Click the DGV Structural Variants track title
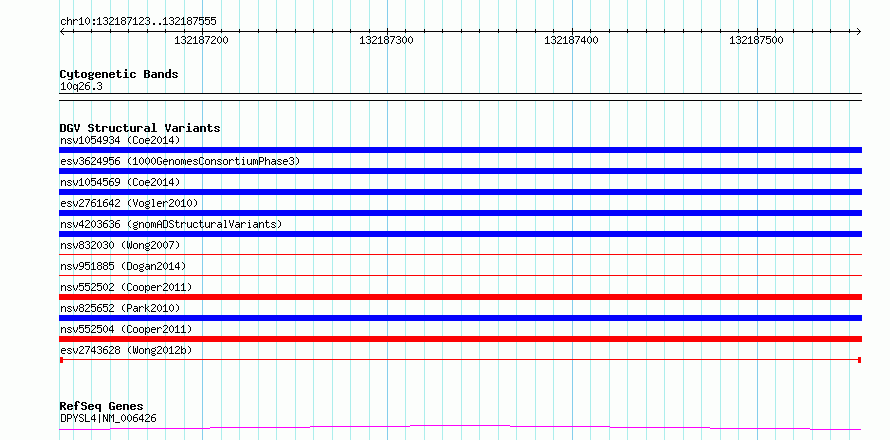The height and width of the screenshot is (440, 890). (x=140, y=128)
